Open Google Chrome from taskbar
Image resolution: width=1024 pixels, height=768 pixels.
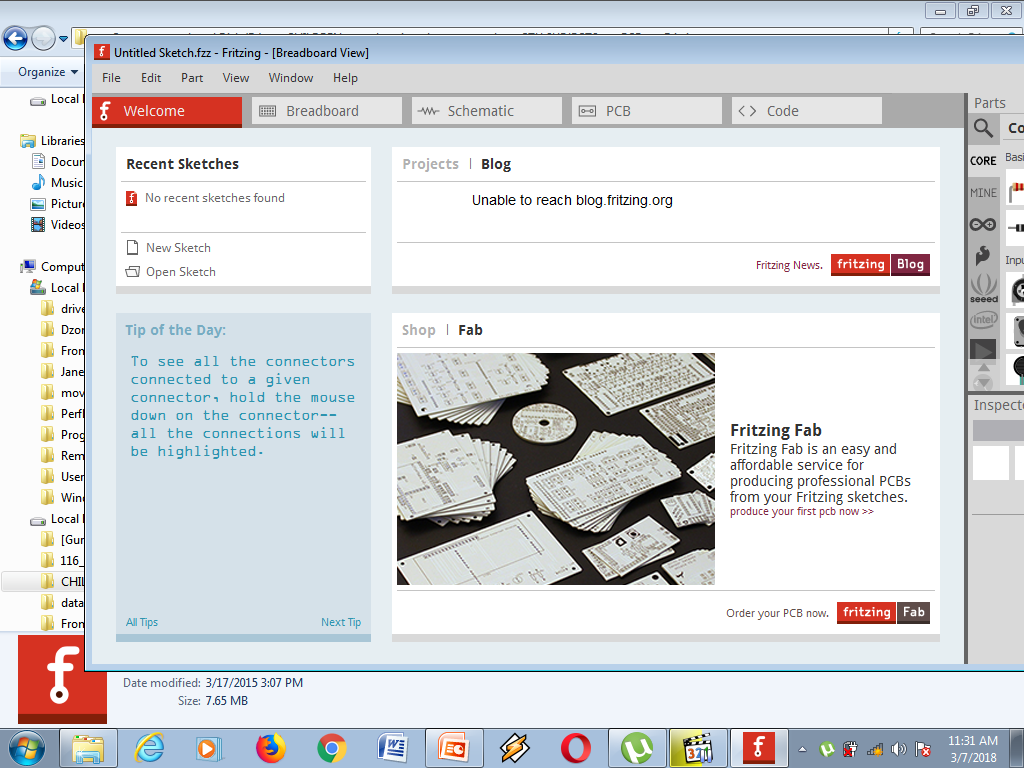point(332,748)
